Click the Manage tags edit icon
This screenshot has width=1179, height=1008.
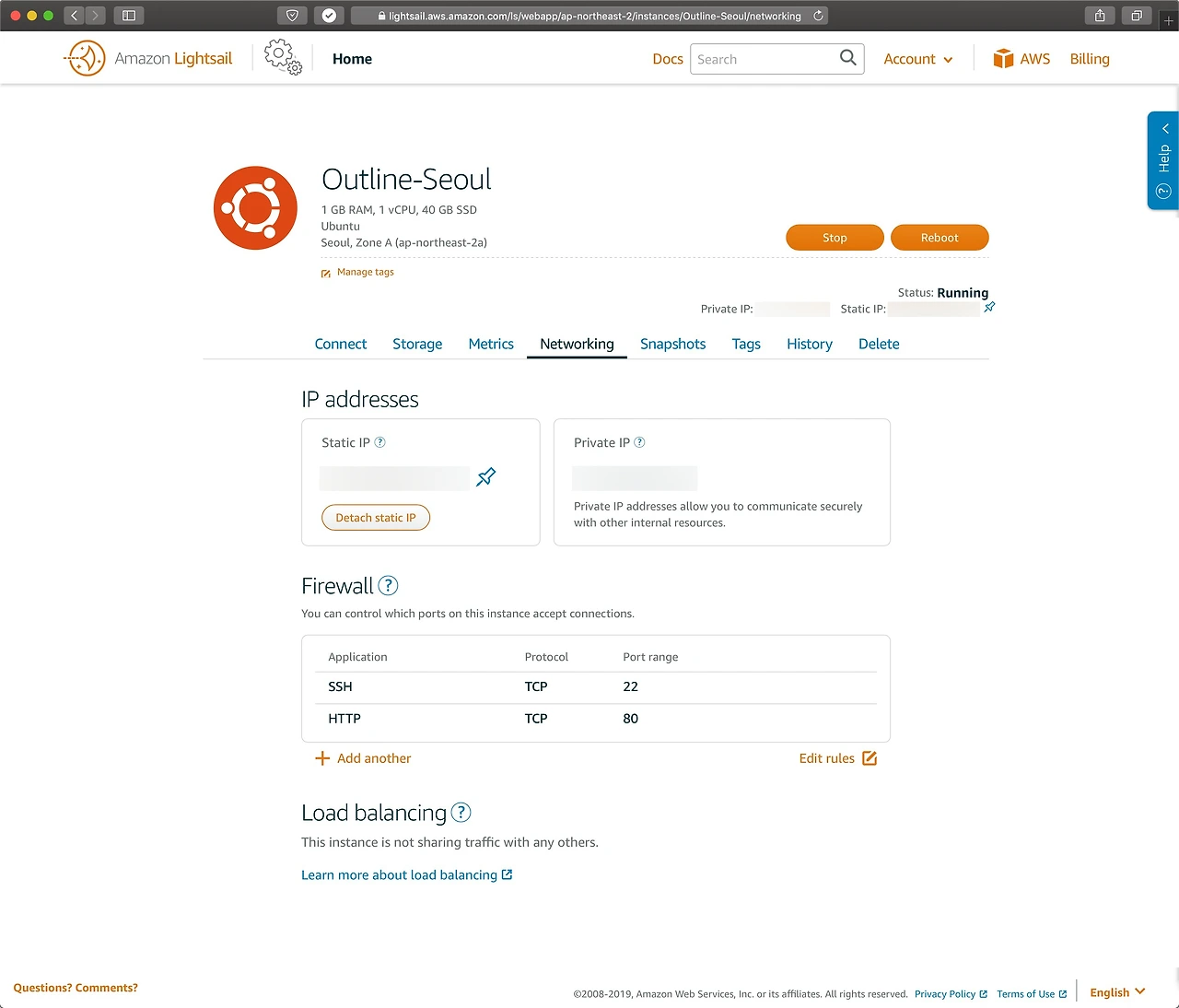(x=326, y=273)
